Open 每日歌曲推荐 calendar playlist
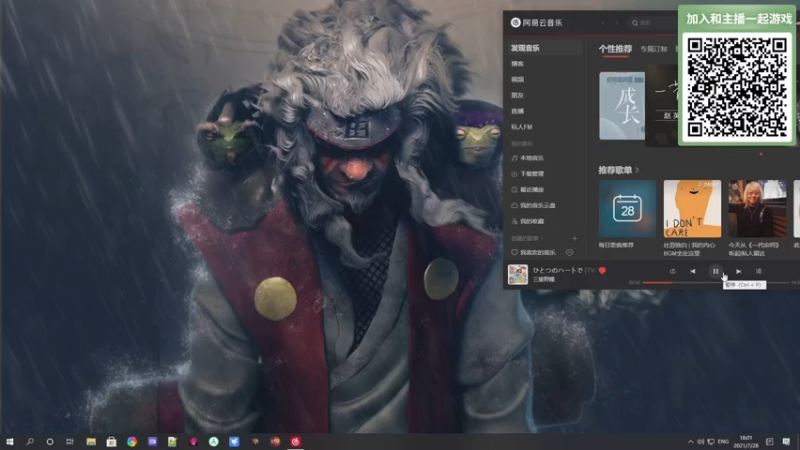 point(627,209)
